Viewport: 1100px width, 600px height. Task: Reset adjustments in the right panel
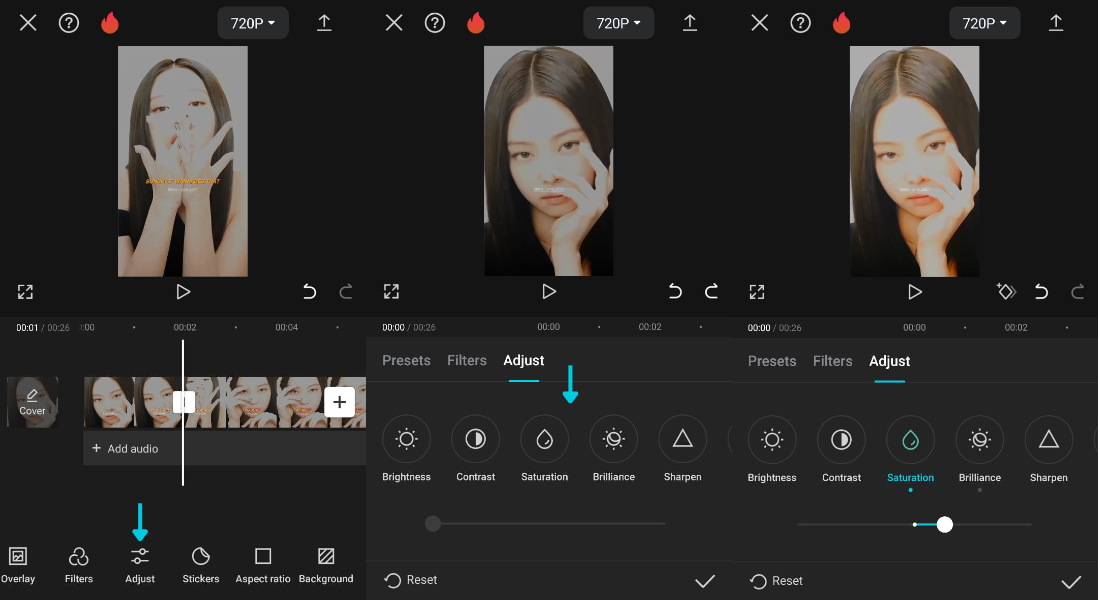[x=777, y=581]
